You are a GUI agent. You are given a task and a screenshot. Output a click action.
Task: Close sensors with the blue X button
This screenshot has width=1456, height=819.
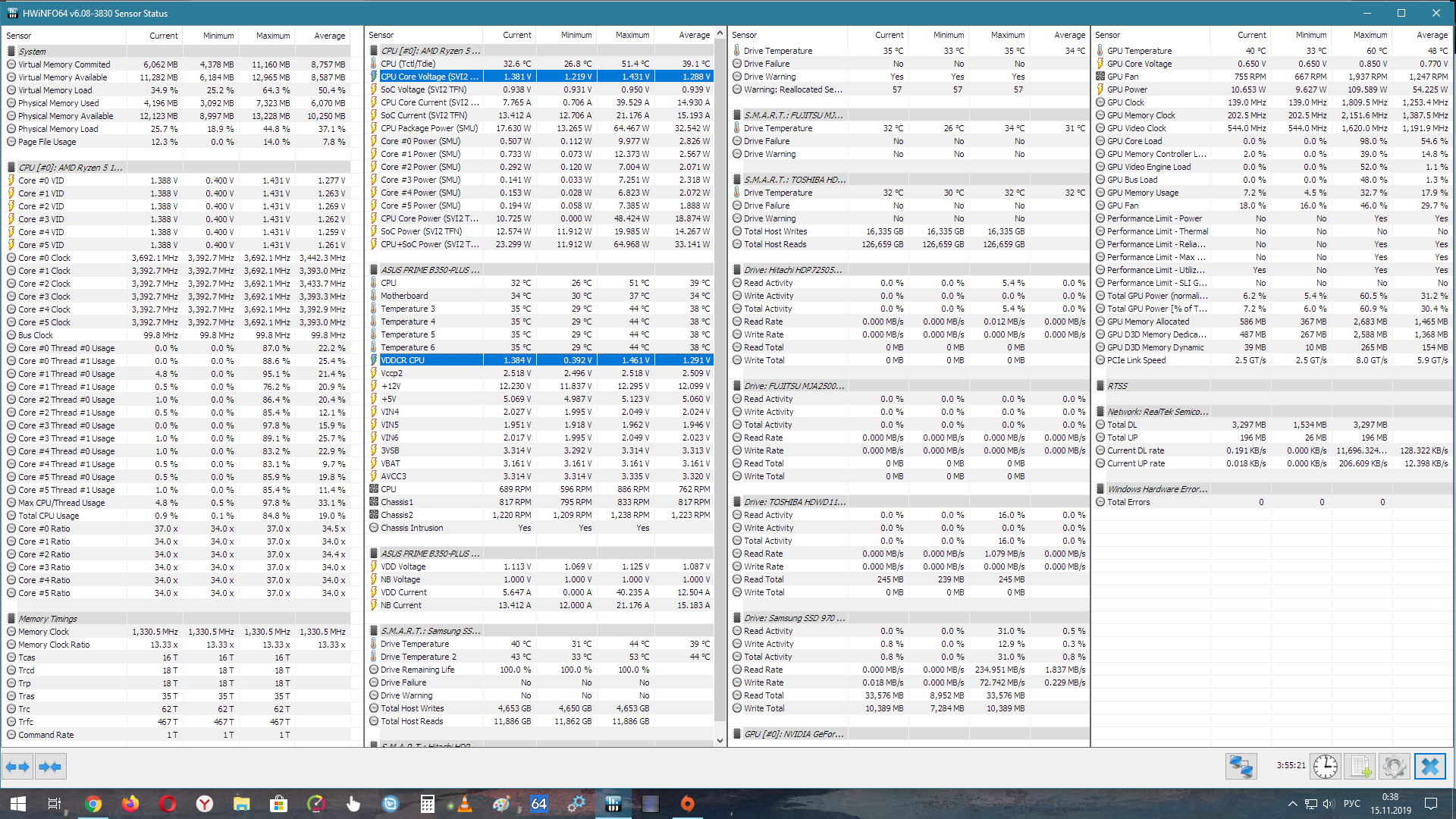point(1429,767)
